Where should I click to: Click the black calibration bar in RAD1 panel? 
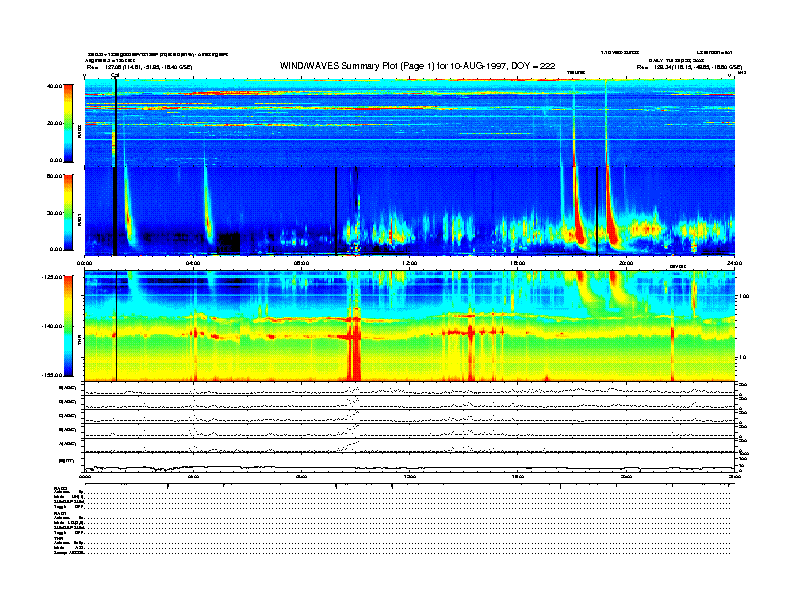coord(115,211)
